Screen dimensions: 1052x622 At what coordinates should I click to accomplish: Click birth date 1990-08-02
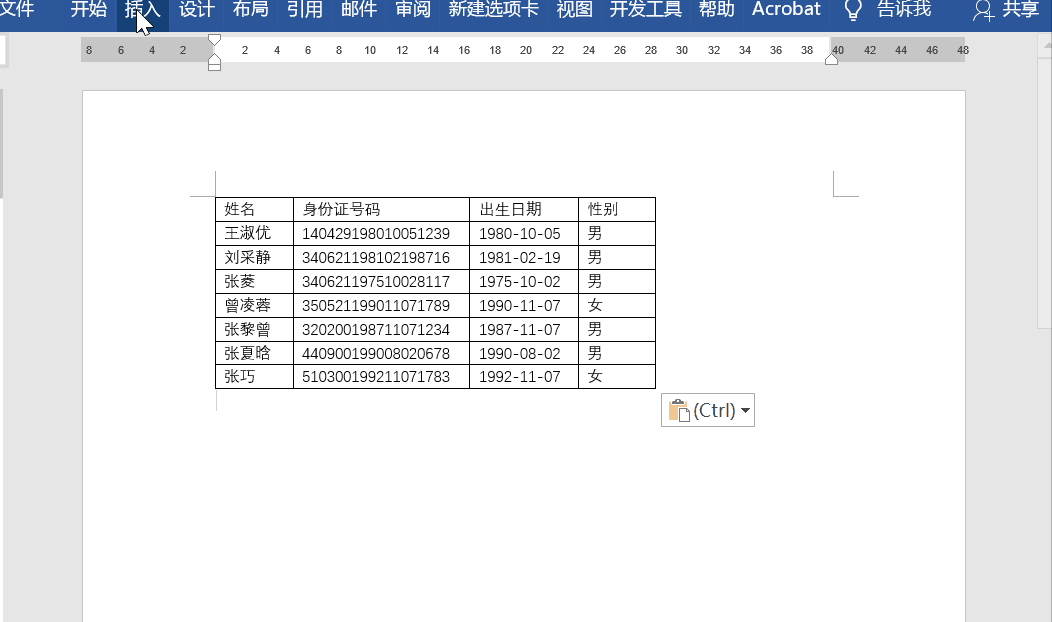(x=519, y=353)
